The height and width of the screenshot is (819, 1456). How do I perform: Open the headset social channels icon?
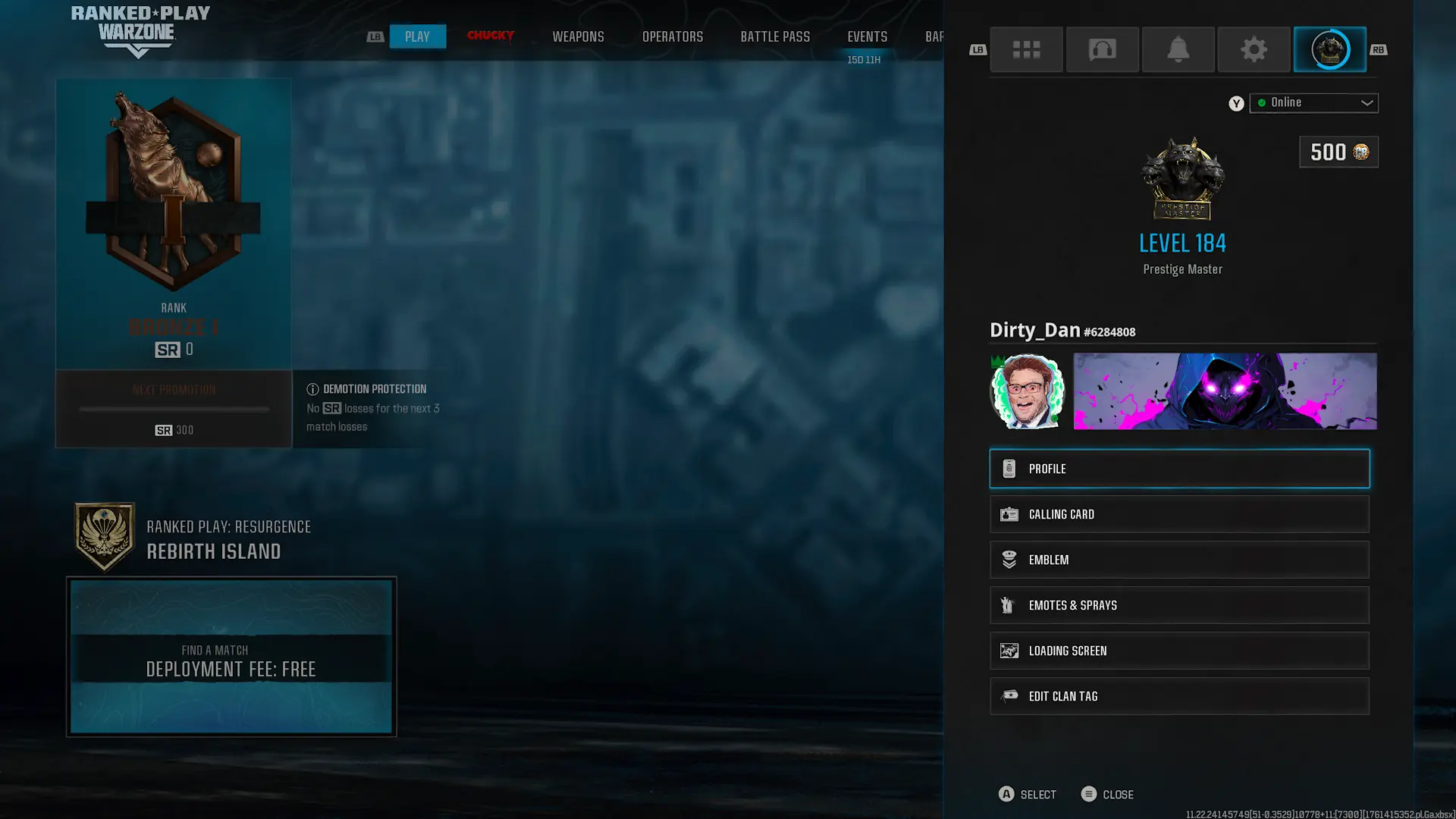click(1102, 50)
